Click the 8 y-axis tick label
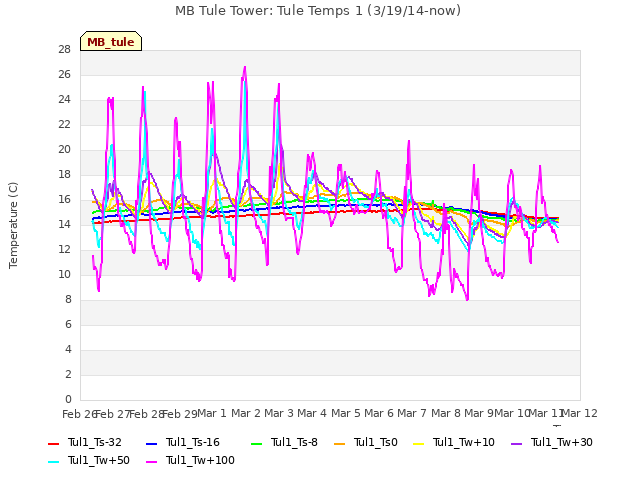Image resolution: width=640 pixels, height=480 pixels. tap(68, 299)
